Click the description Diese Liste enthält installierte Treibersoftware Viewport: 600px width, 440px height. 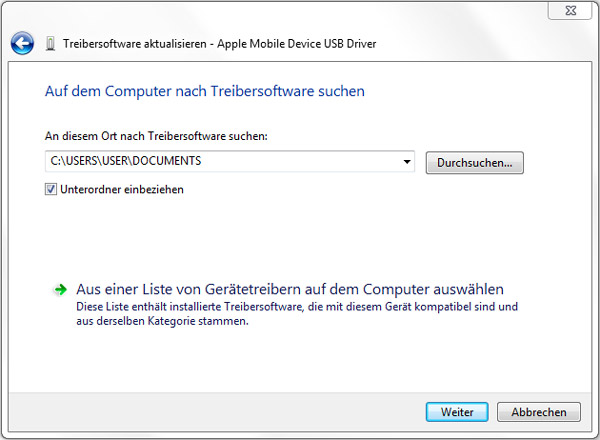pyautogui.click(x=297, y=314)
